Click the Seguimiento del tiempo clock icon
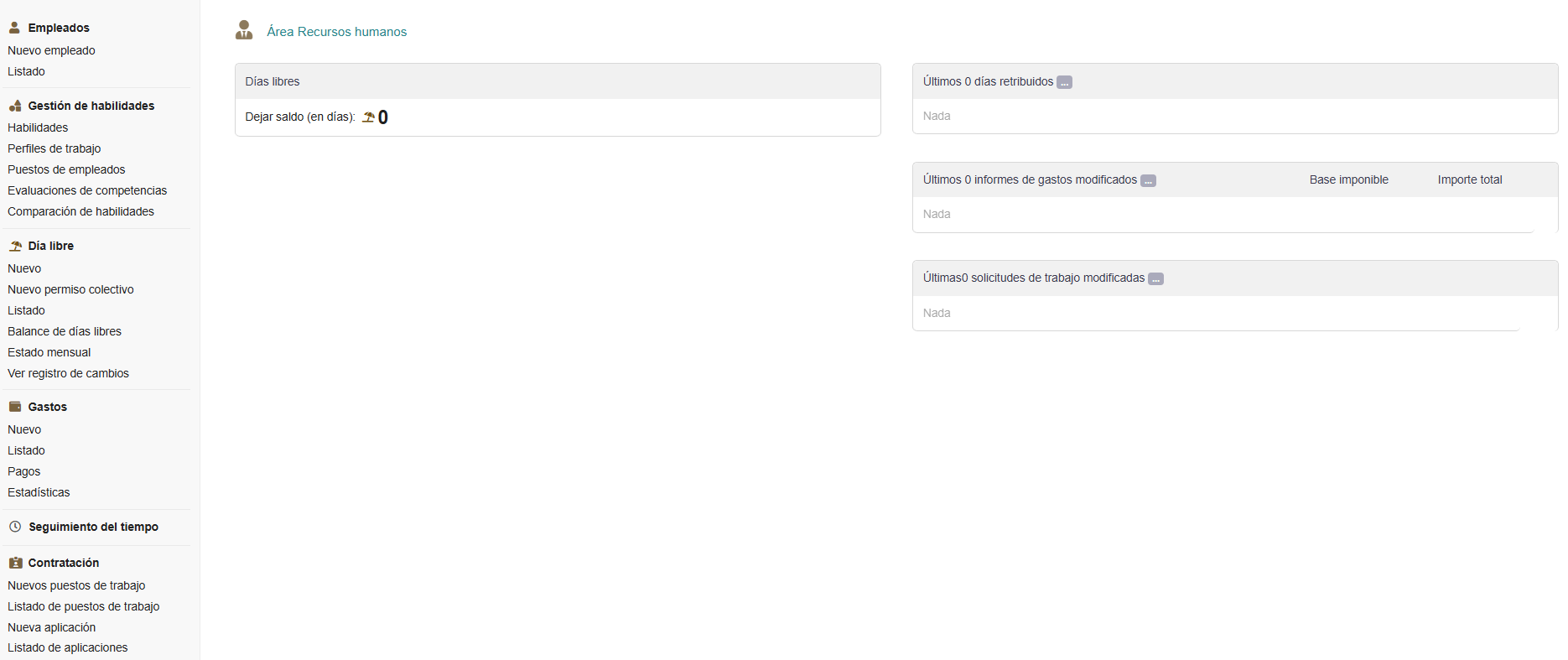This screenshot has height=660, width=1568. coord(15,527)
